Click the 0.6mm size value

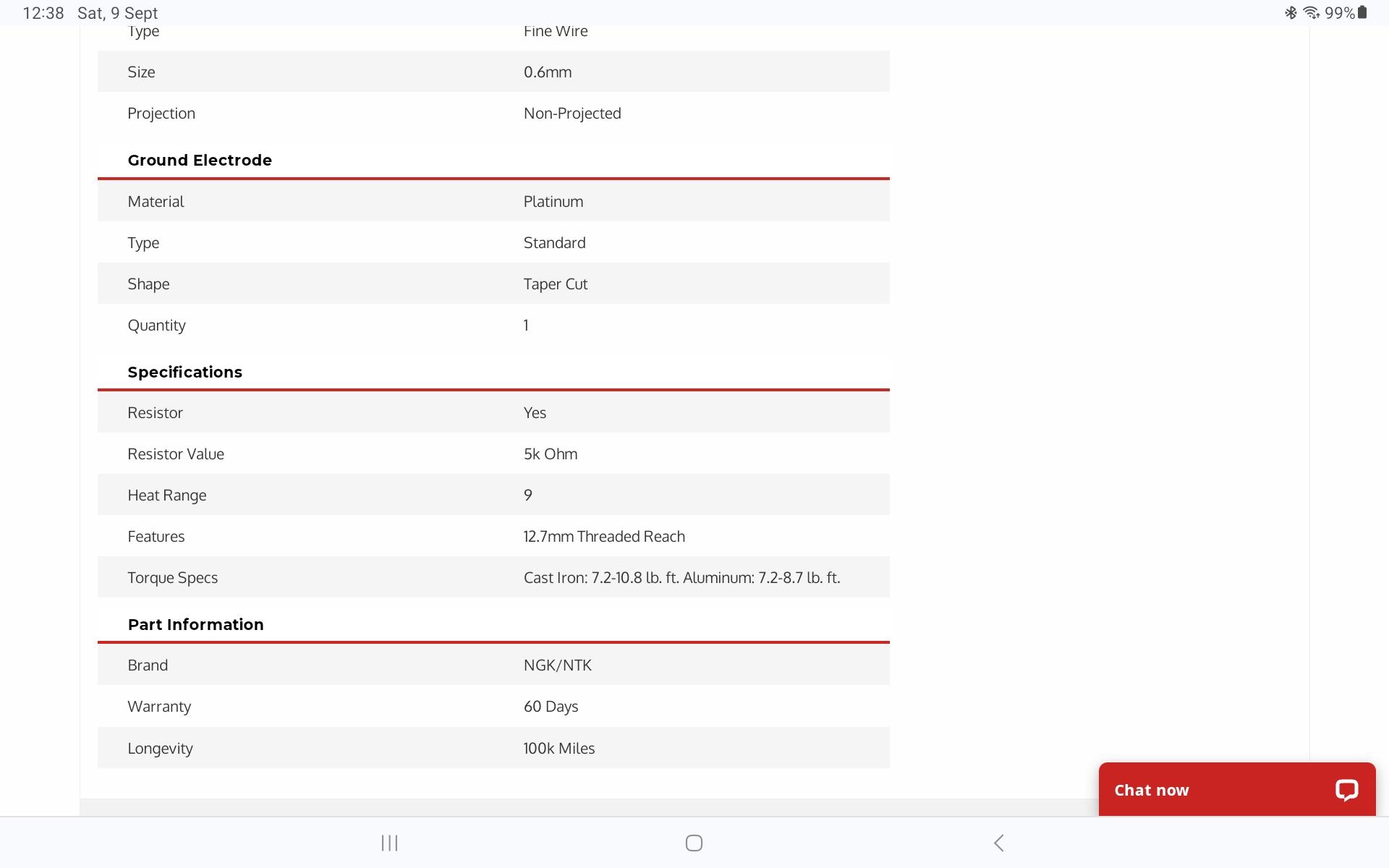(x=548, y=72)
